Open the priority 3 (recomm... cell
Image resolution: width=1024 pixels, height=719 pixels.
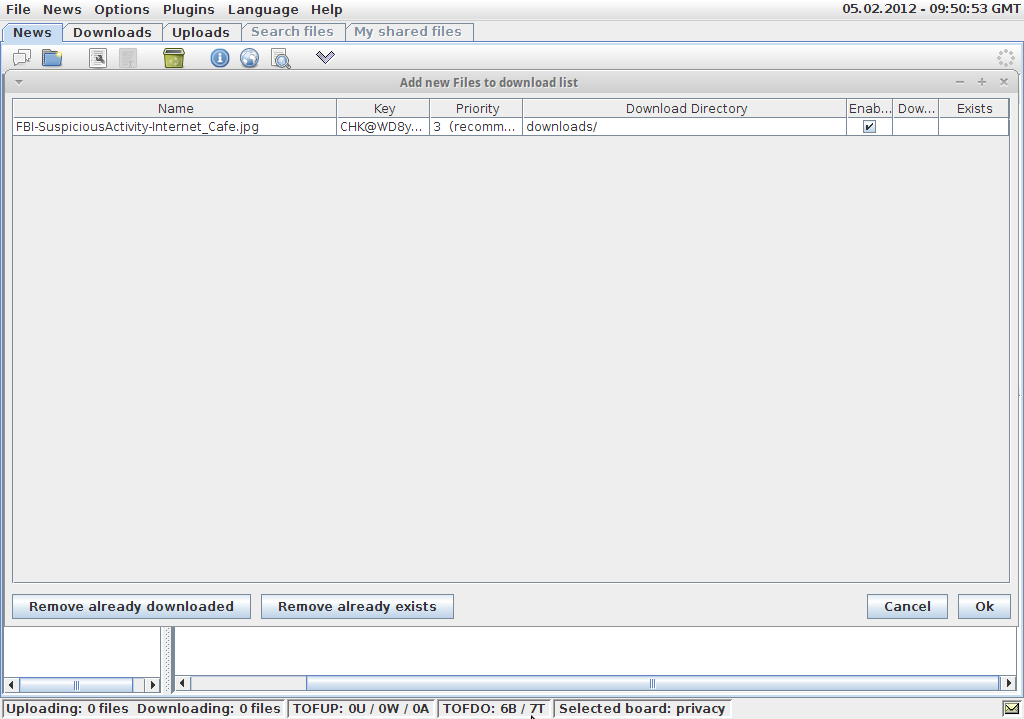pyautogui.click(x=476, y=127)
